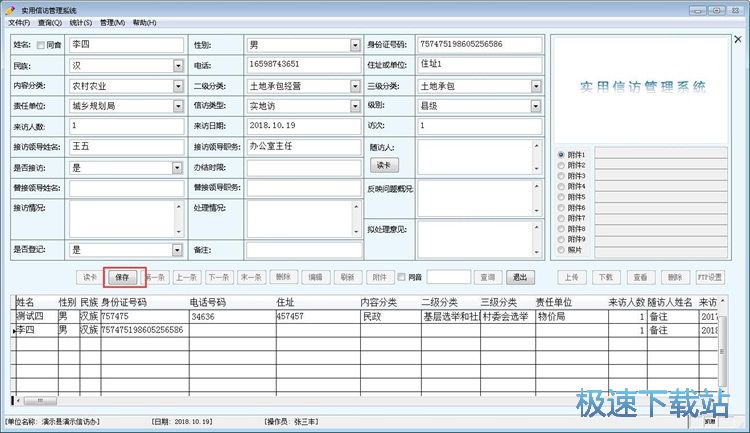Click the 读卡 button beside 保存

90,277
